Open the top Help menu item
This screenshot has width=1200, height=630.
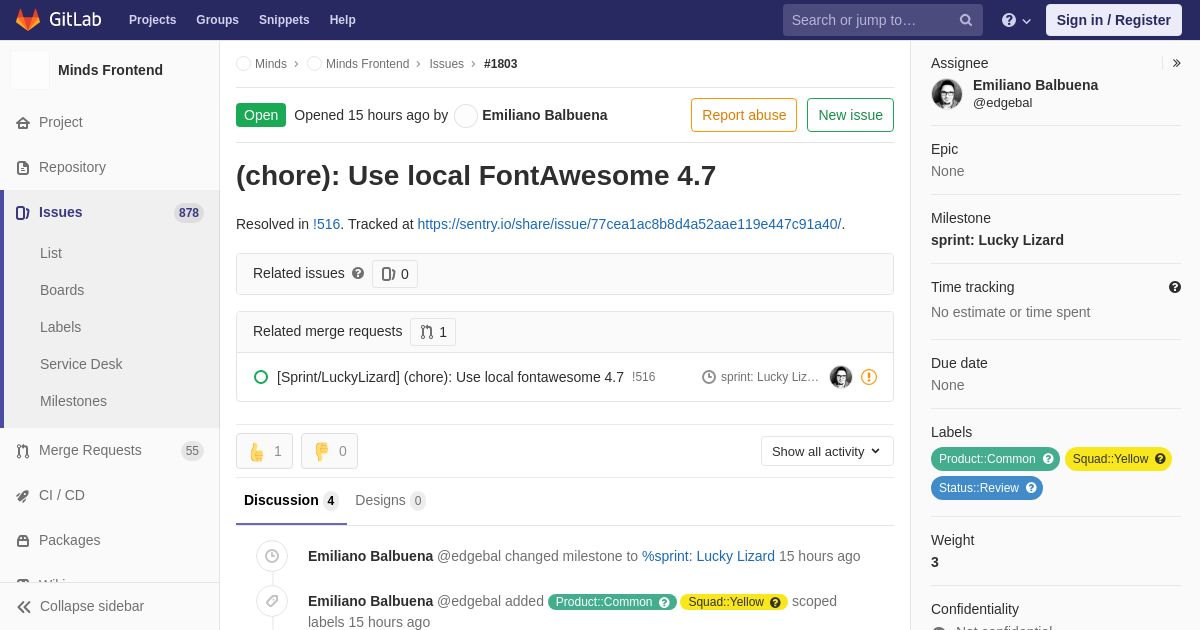pyautogui.click(x=343, y=20)
